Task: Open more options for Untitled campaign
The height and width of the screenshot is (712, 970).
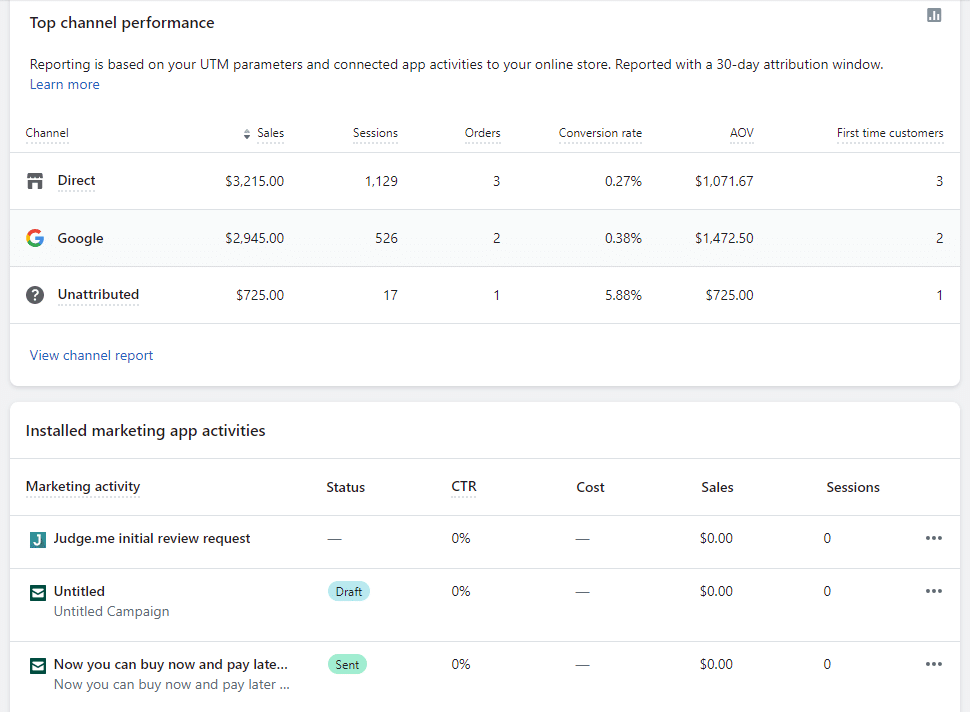Action: (933, 591)
